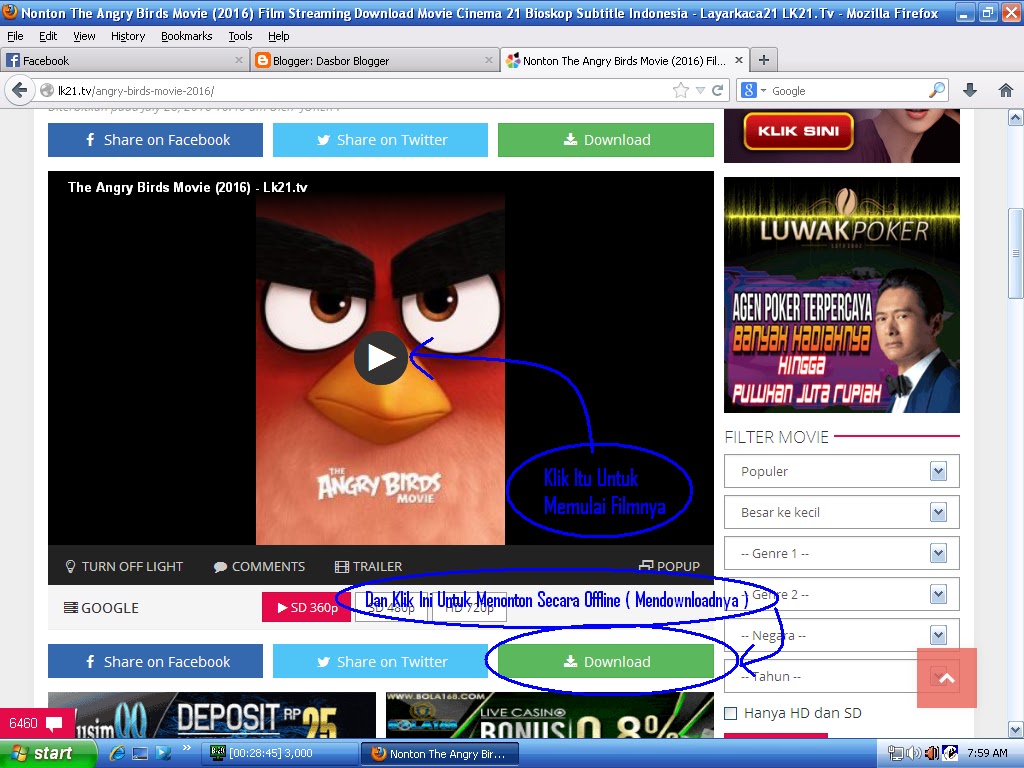This screenshot has width=1024, height=768.
Task: Click the volume speaker tray icon
Action: (914, 753)
